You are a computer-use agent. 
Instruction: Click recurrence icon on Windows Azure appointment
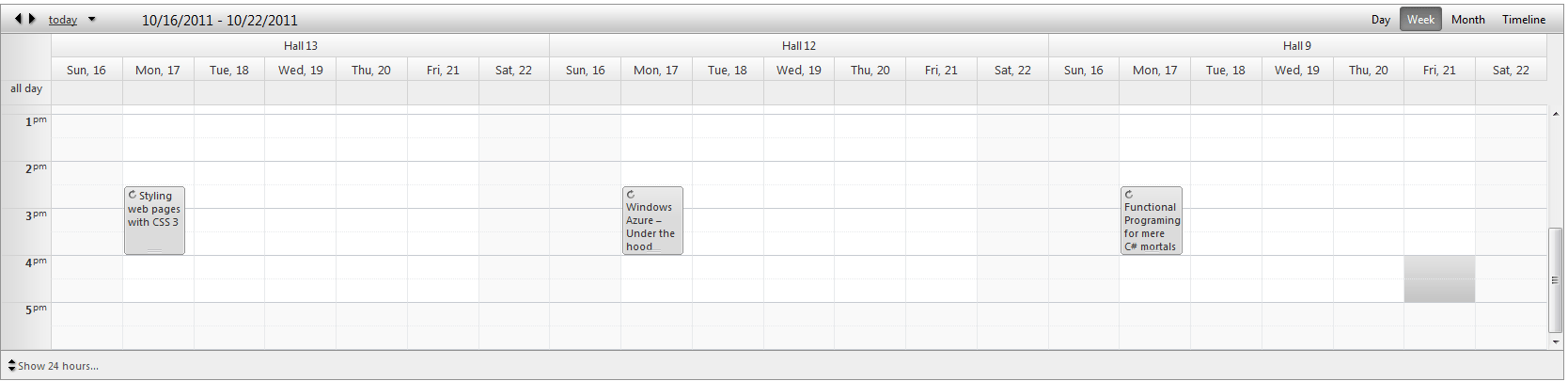pos(631,195)
